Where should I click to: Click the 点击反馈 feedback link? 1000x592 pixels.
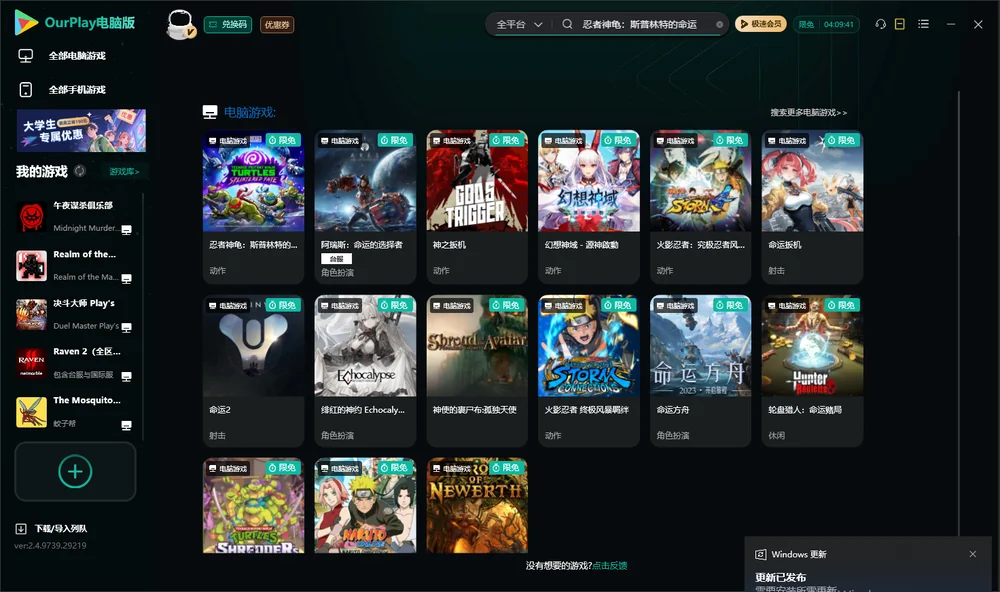point(610,565)
